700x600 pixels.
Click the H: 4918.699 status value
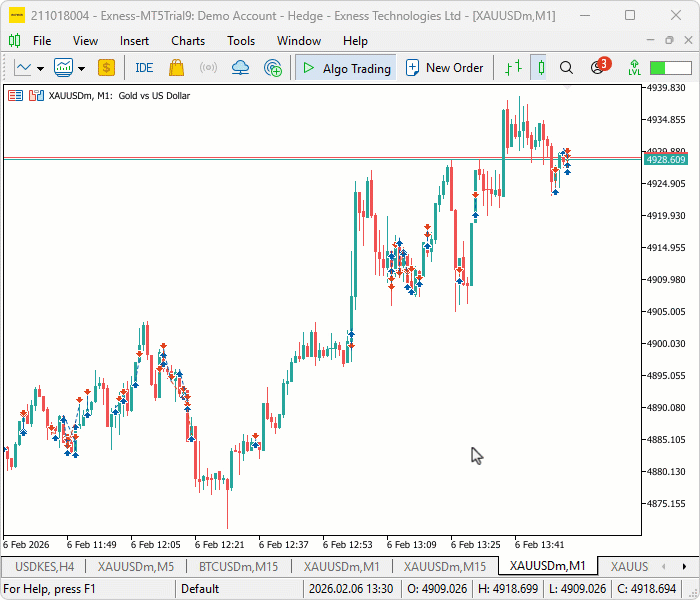[x=508, y=589]
